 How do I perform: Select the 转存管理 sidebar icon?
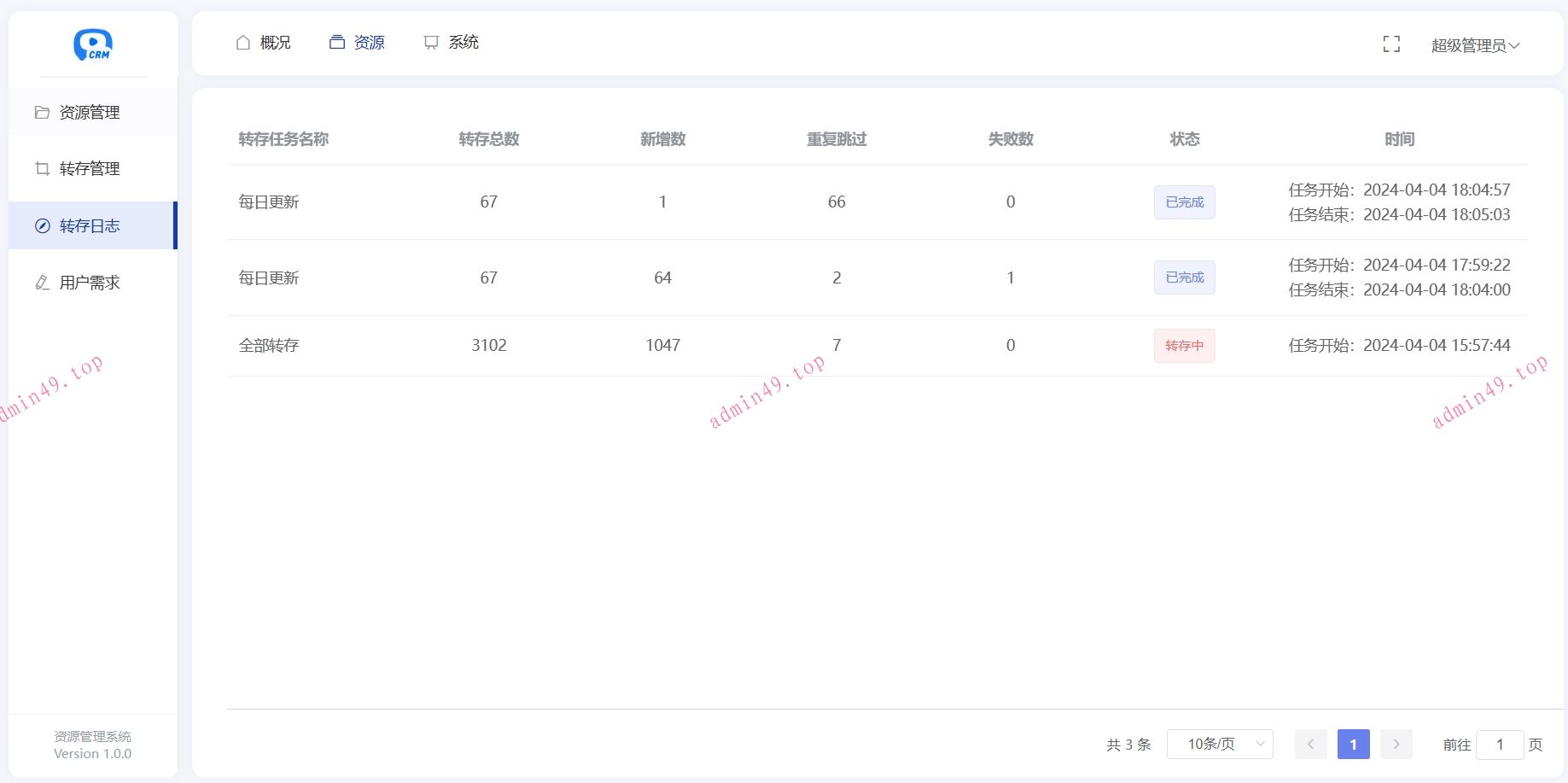point(42,168)
